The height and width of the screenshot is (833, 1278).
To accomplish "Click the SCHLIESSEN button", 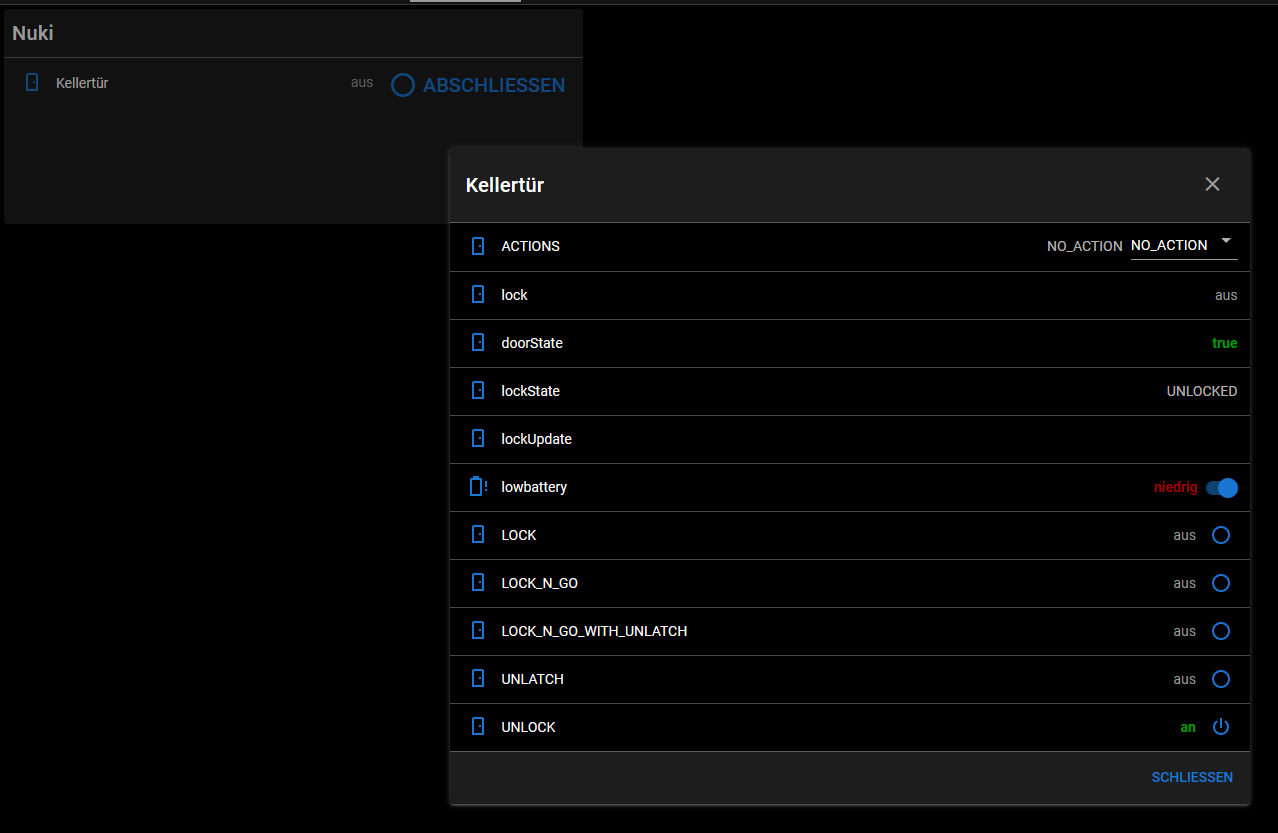I will click(1192, 777).
